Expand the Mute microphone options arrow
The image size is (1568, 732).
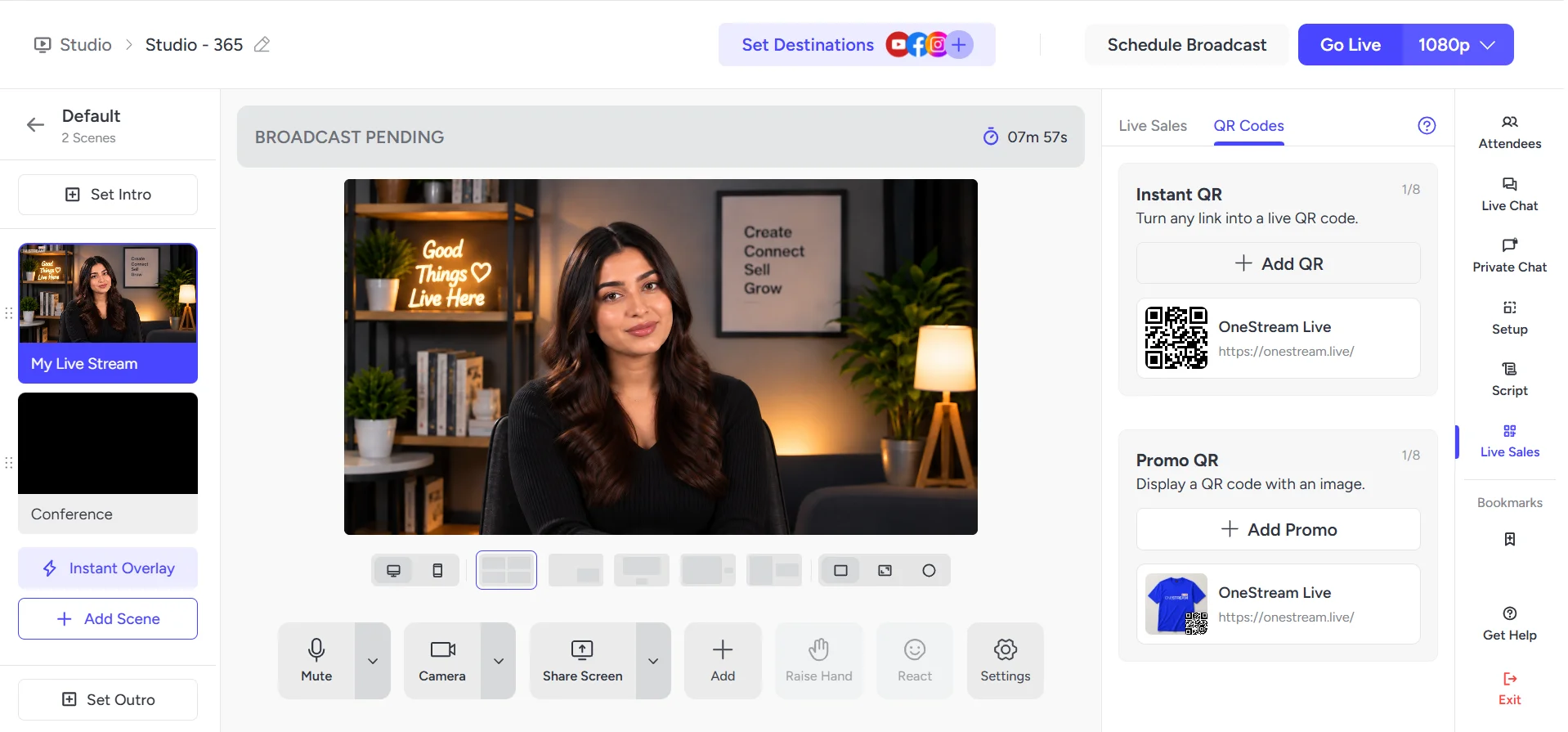pos(373,661)
